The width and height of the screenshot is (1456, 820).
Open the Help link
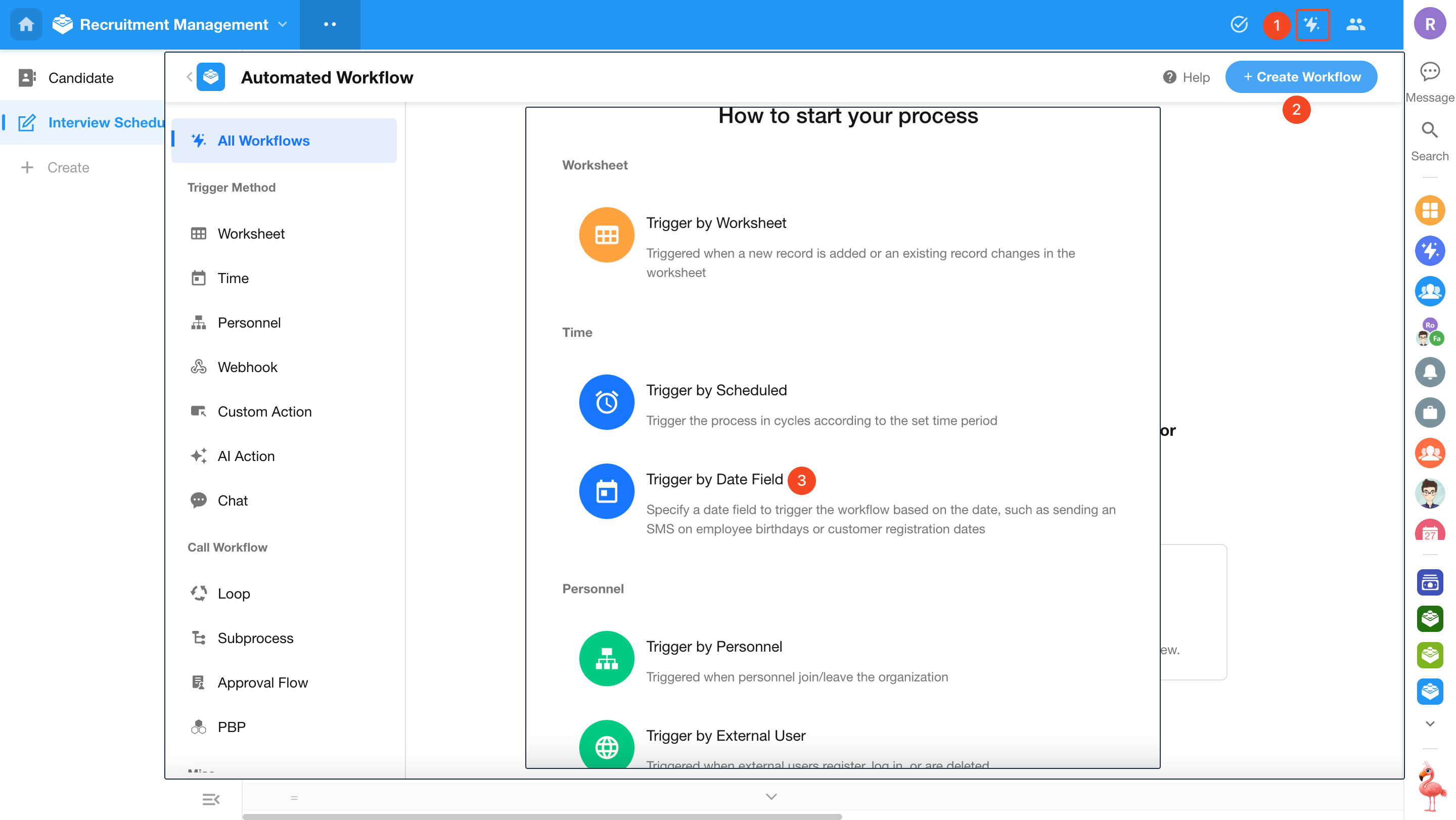point(1186,77)
